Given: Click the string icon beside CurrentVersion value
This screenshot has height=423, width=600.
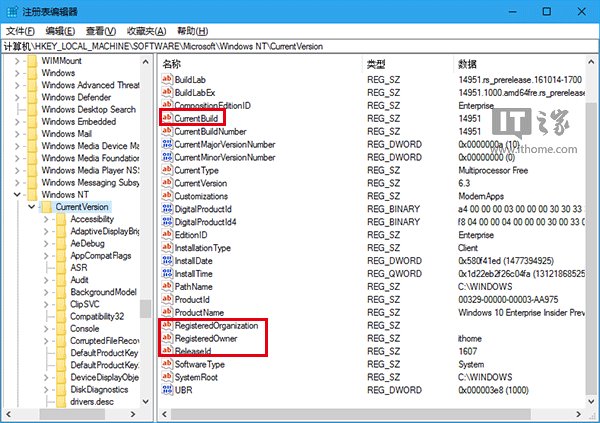Looking at the screenshot, I should 167,183.
